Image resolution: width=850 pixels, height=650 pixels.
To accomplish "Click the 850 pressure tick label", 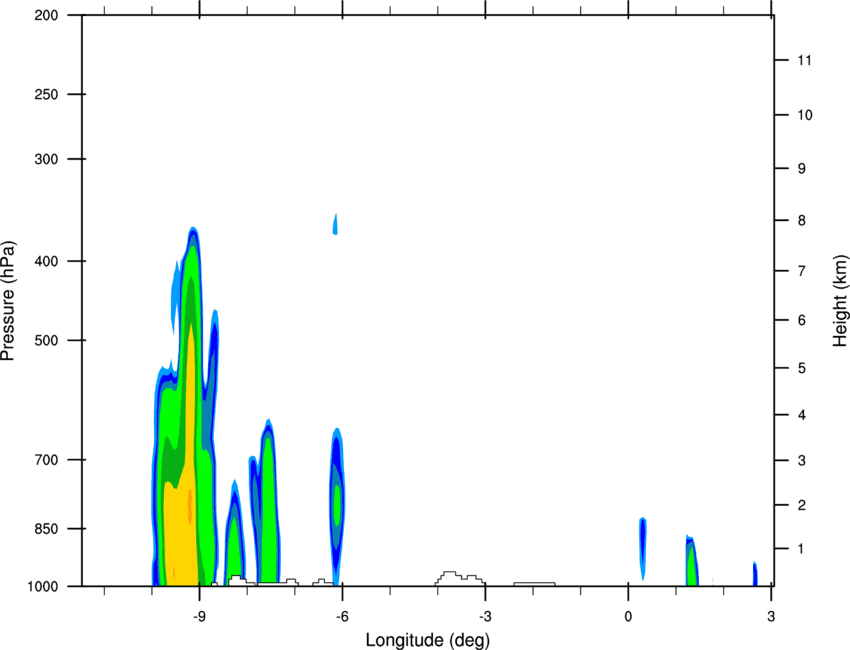I will (x=46, y=529).
